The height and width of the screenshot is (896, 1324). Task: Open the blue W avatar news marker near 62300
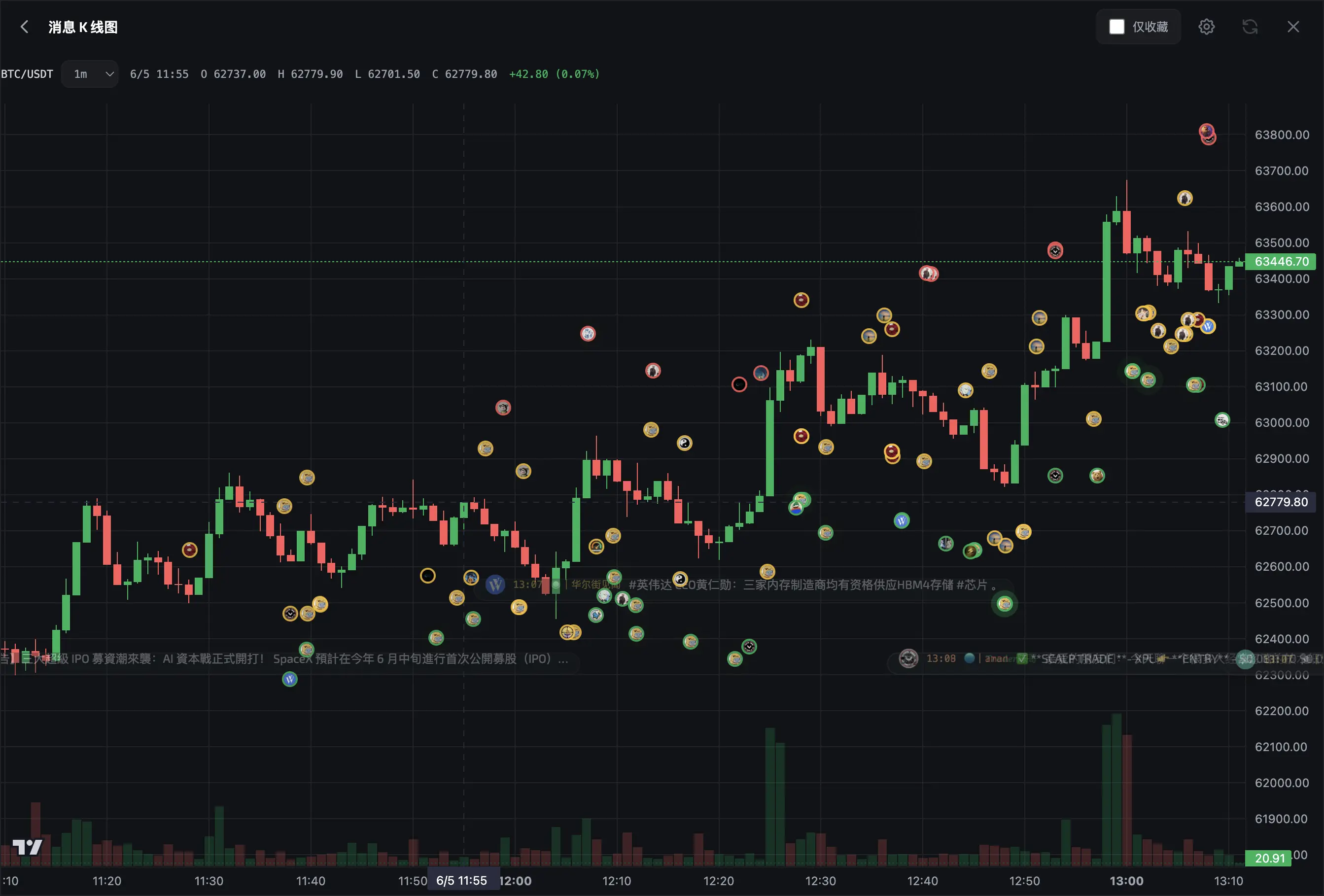tap(290, 679)
